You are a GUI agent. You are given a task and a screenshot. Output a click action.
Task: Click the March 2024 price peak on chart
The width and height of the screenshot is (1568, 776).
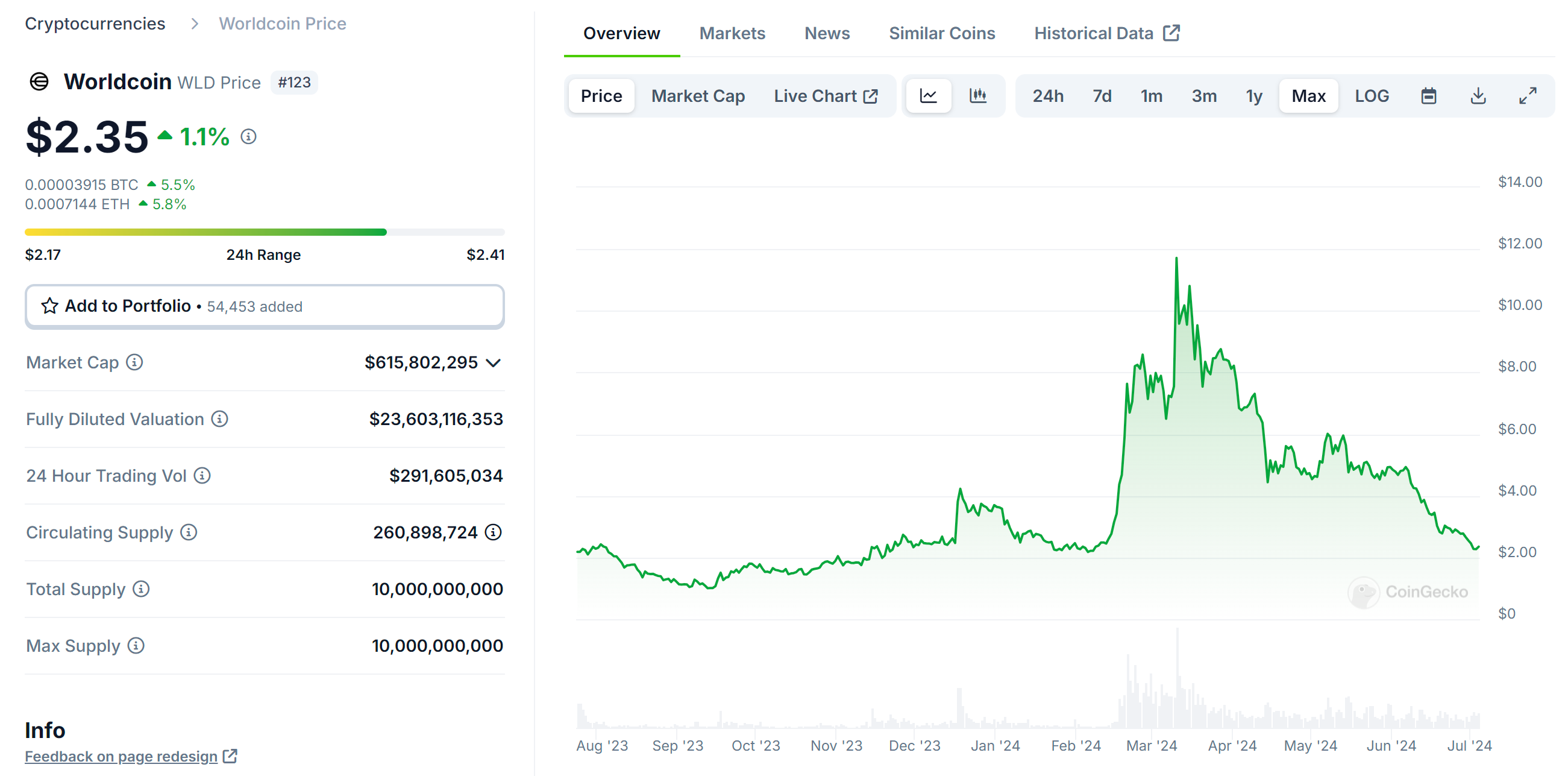click(1176, 258)
